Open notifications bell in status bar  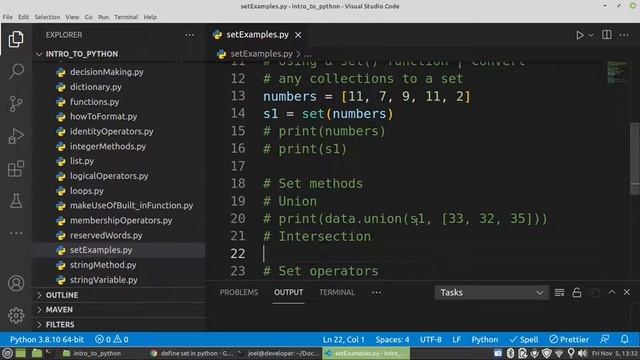tap(624, 339)
